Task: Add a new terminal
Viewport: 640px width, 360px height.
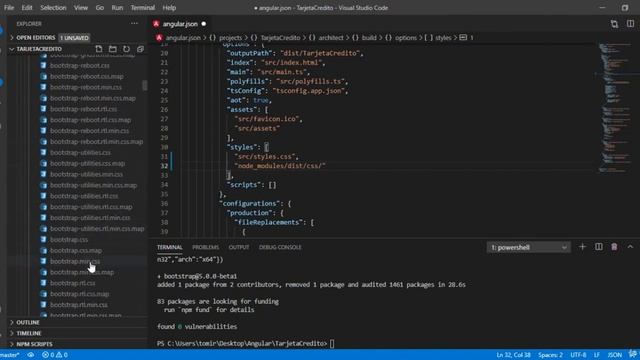Action: [582, 247]
